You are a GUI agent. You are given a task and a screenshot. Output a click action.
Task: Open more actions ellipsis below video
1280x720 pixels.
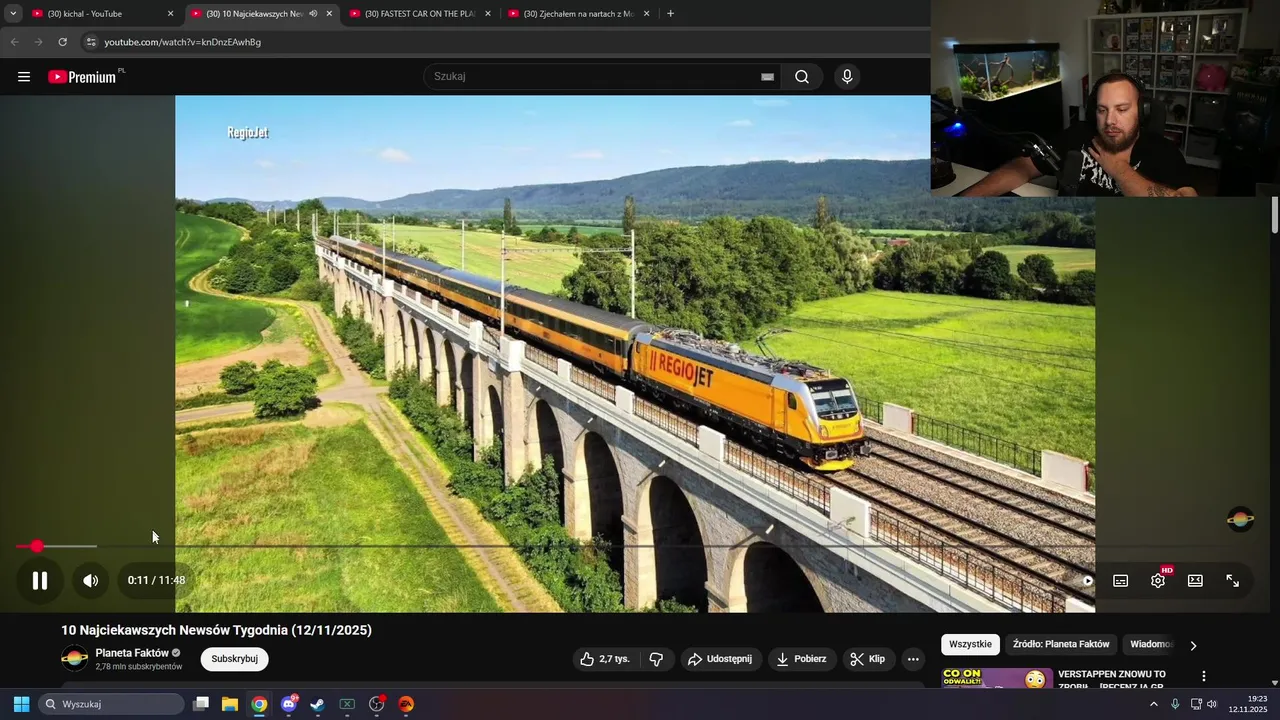[x=912, y=659]
